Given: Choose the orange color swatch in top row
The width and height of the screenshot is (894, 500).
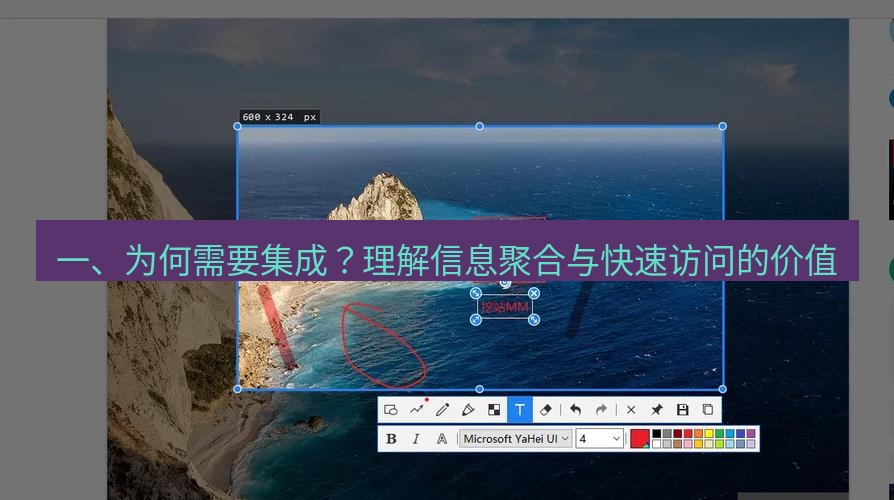Looking at the screenshot, I should pos(698,433).
